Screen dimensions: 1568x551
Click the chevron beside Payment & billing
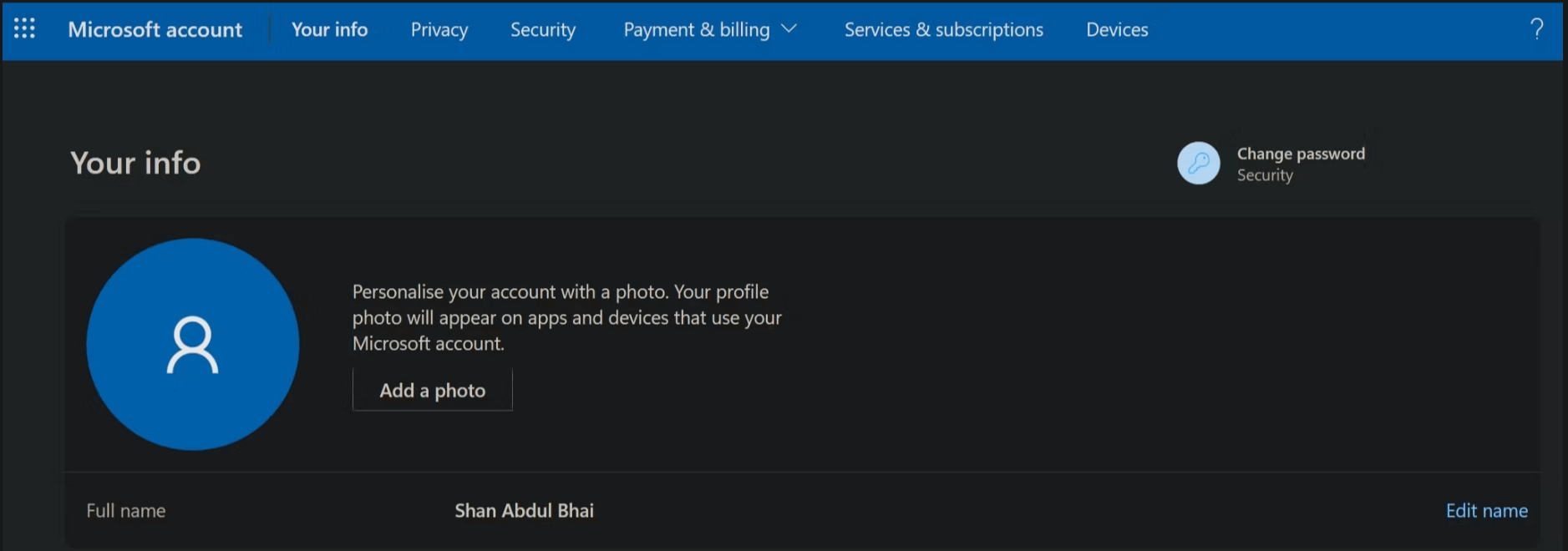[x=789, y=29]
